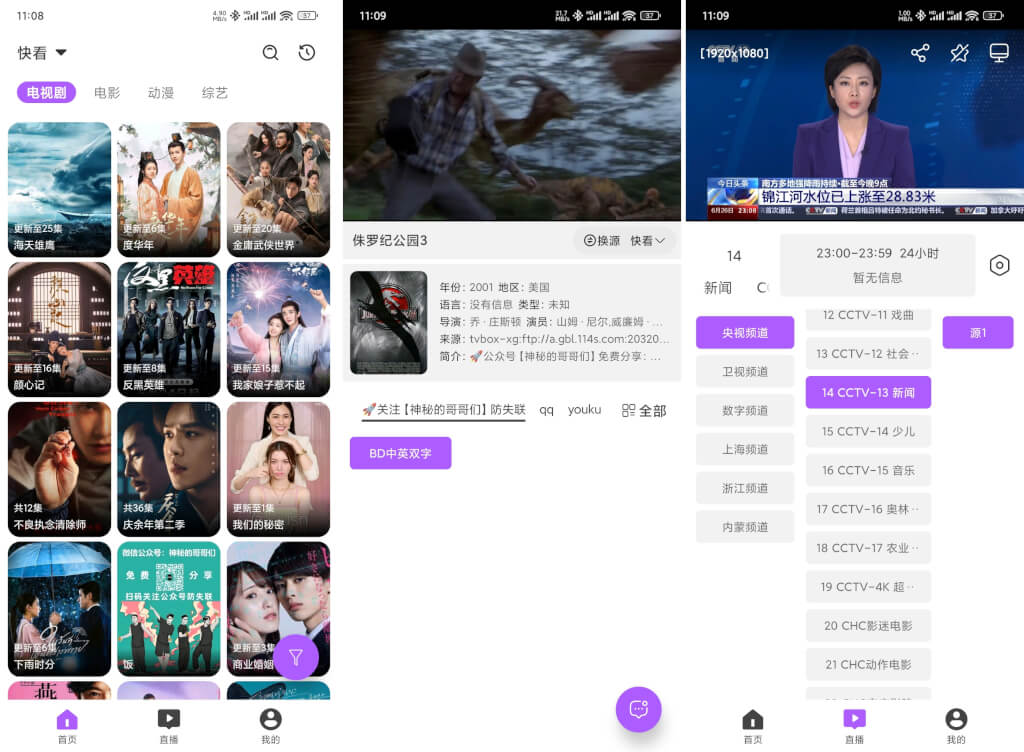Tap the crossed-out pin icon in the live player
Viewport: 1024px width, 752px height.
tap(959, 53)
